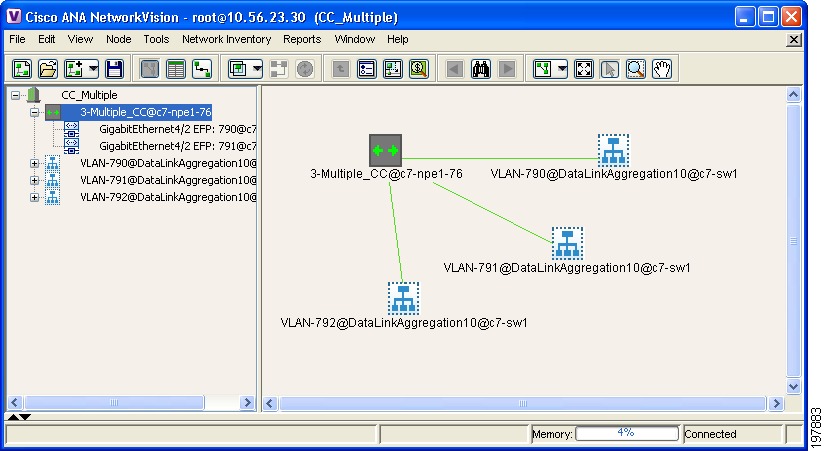The width and height of the screenshot is (824, 451).
Task: Select VLAN-792@DataLinkAggregation10 in the tree
Action: tap(168, 198)
